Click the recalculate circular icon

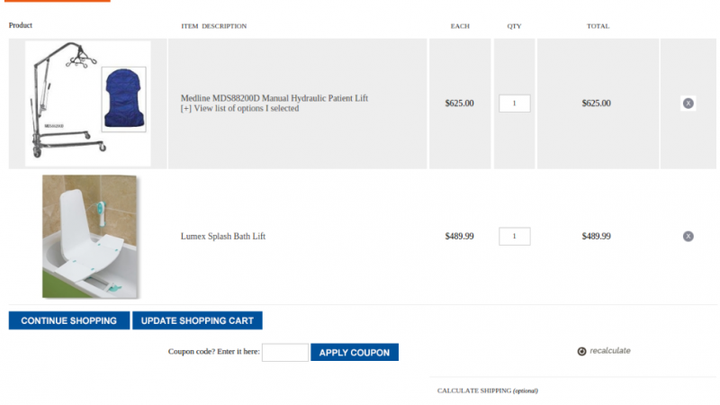581,351
